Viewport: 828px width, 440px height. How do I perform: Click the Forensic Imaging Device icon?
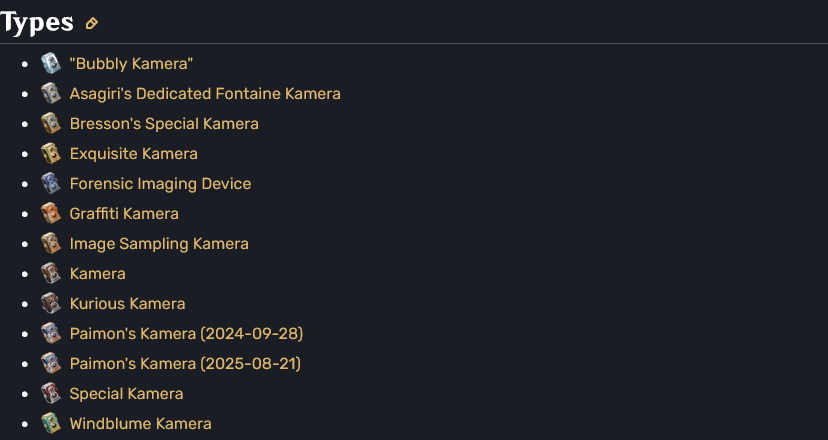coord(51,183)
